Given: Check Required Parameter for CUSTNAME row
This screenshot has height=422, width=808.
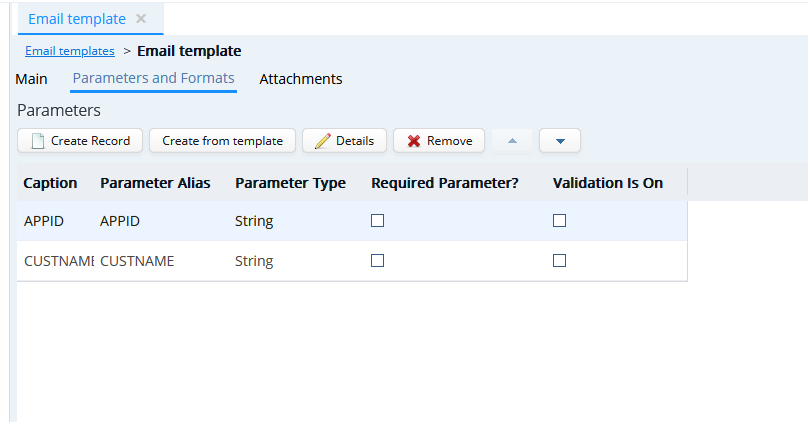Looking at the screenshot, I should point(378,261).
